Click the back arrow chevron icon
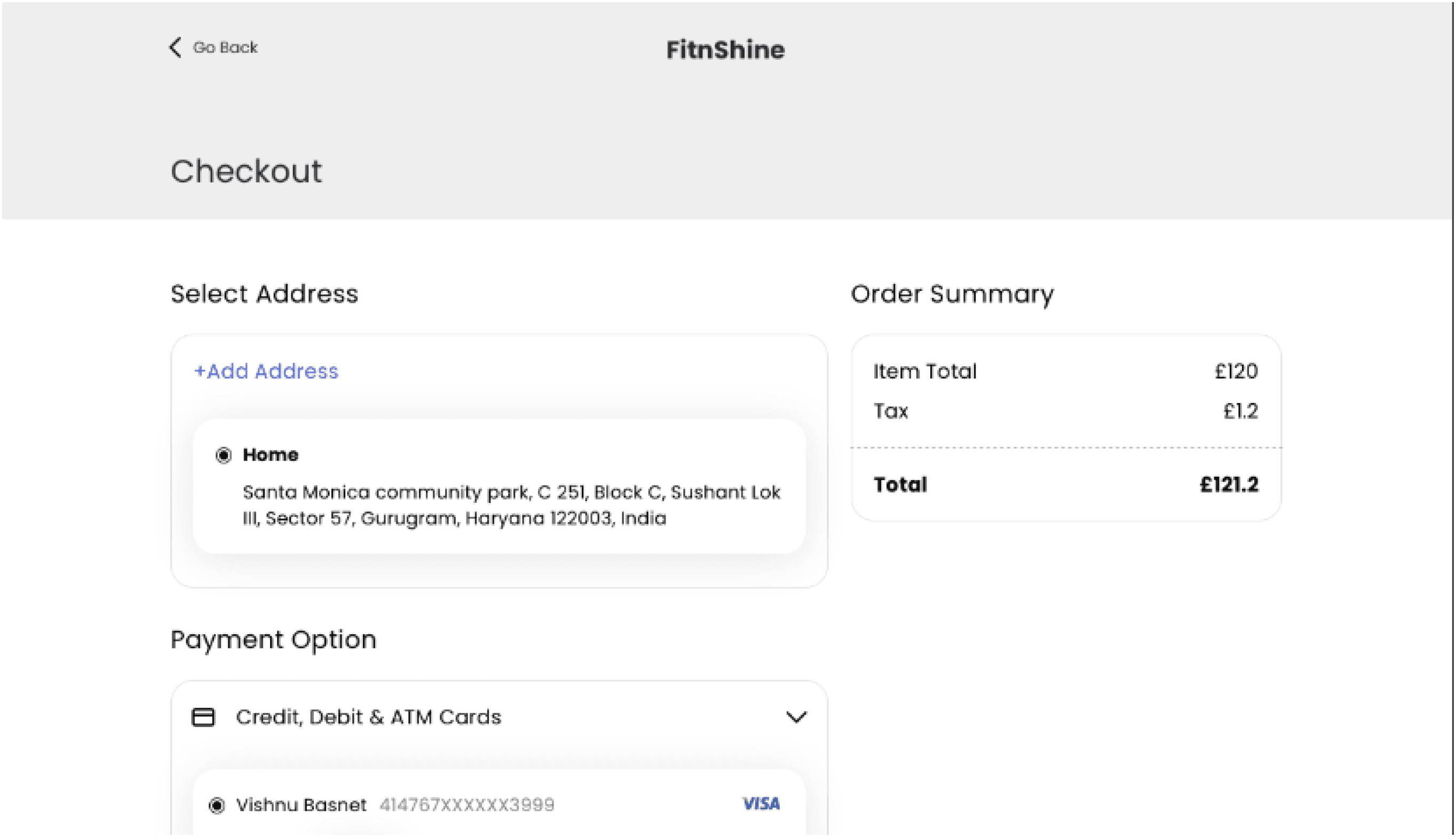Viewport: 1456px width, 837px height. tap(175, 48)
